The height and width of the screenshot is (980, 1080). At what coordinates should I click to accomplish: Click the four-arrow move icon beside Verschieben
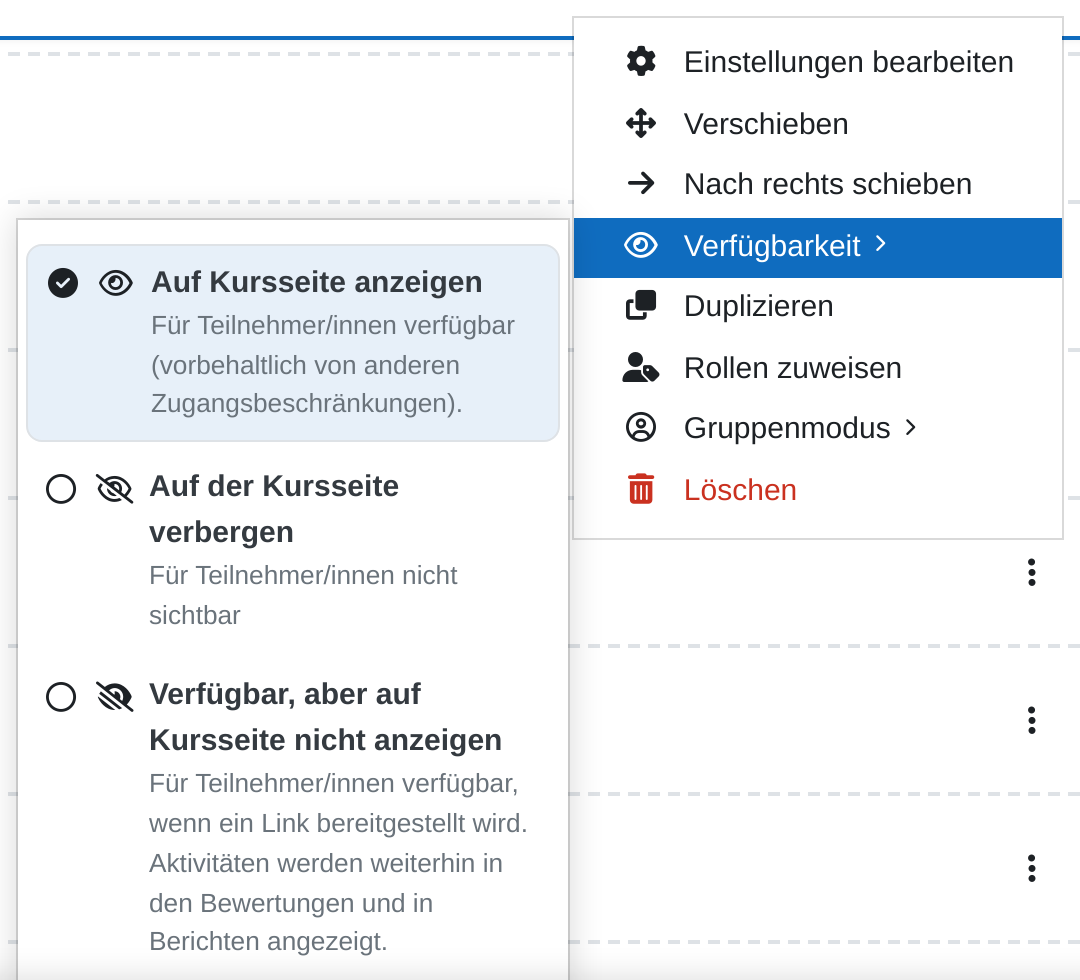[641, 123]
